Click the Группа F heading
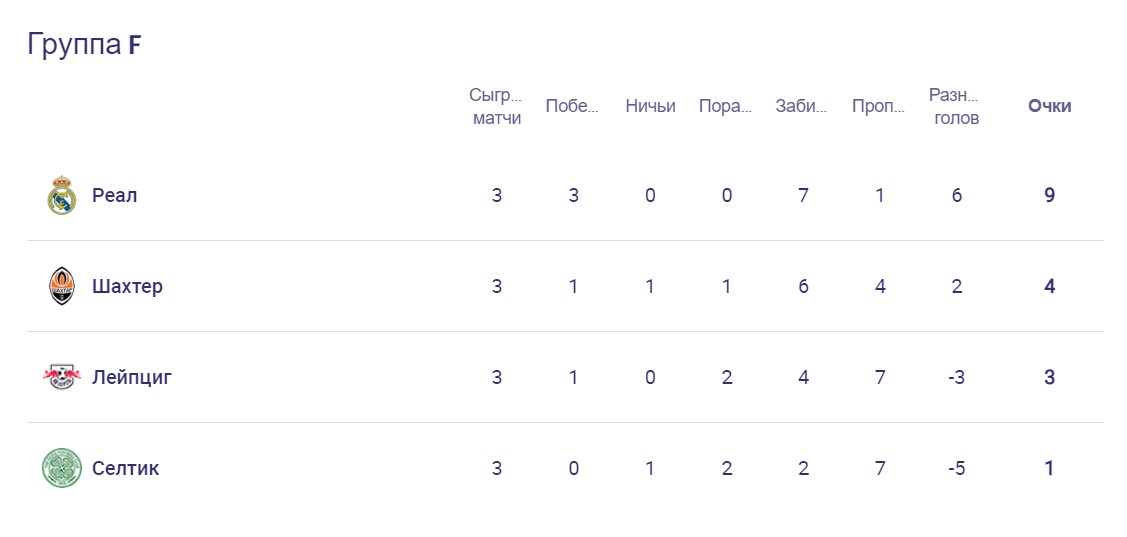 click(84, 45)
